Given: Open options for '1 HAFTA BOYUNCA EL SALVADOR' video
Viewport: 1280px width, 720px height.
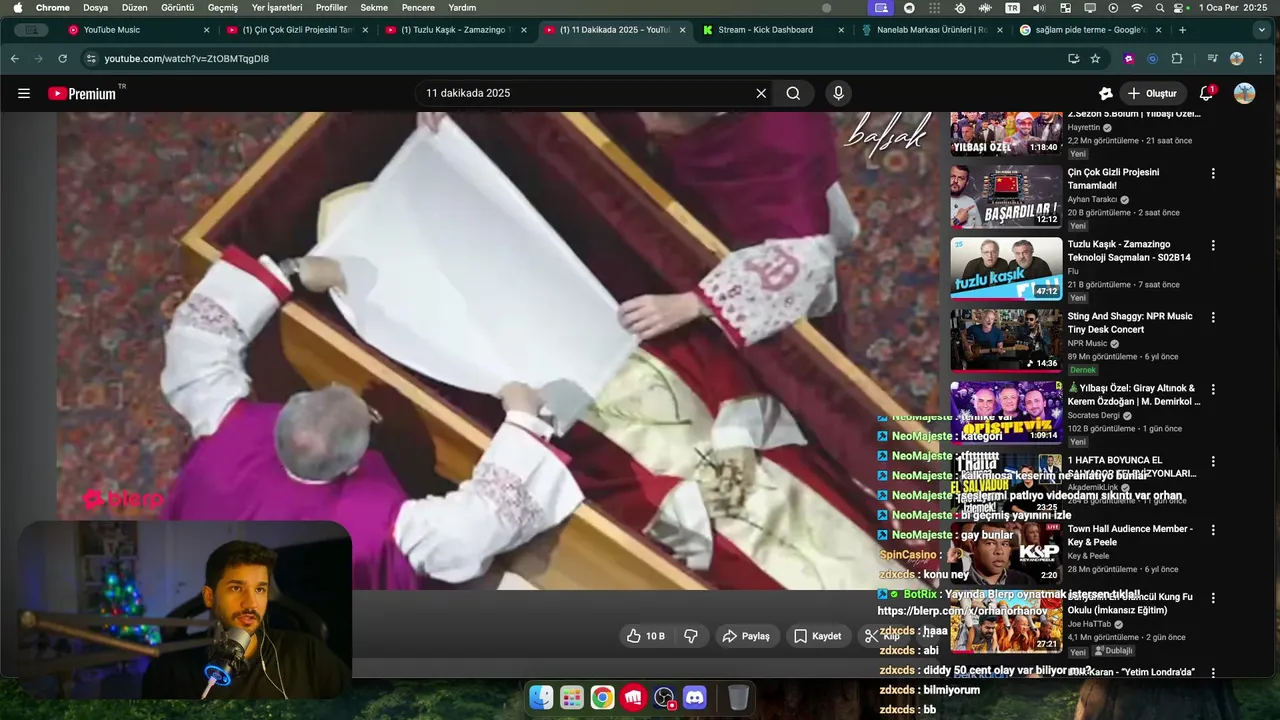Looking at the screenshot, I should pos(1213,461).
